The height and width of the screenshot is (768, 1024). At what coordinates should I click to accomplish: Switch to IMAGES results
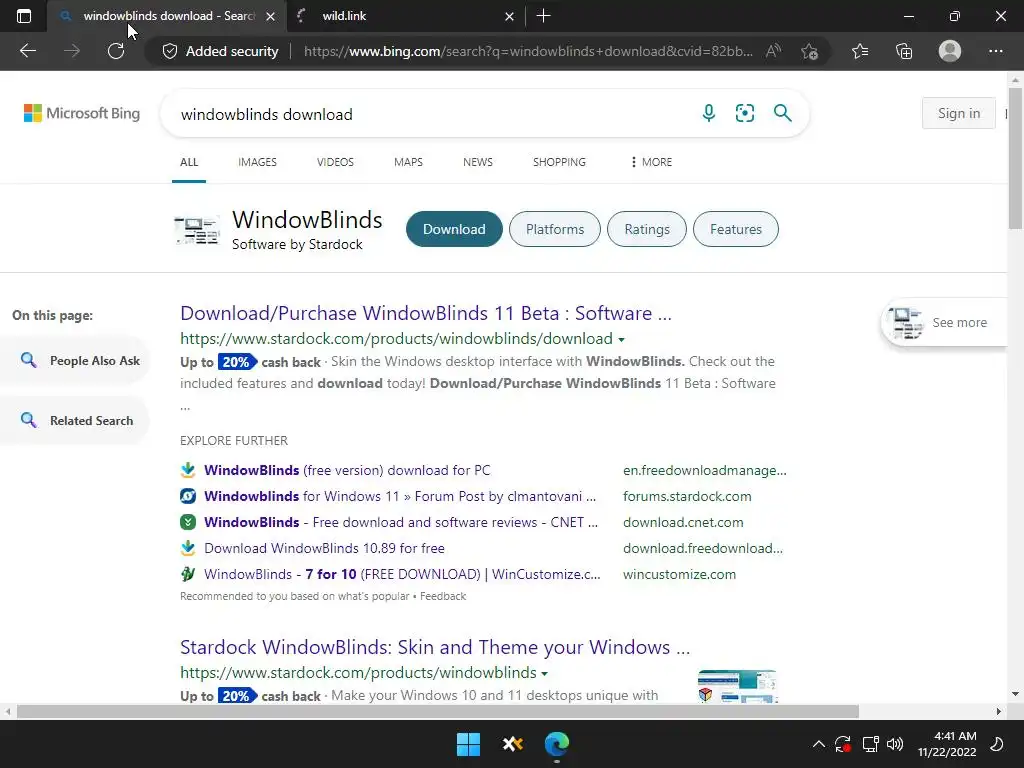257,162
